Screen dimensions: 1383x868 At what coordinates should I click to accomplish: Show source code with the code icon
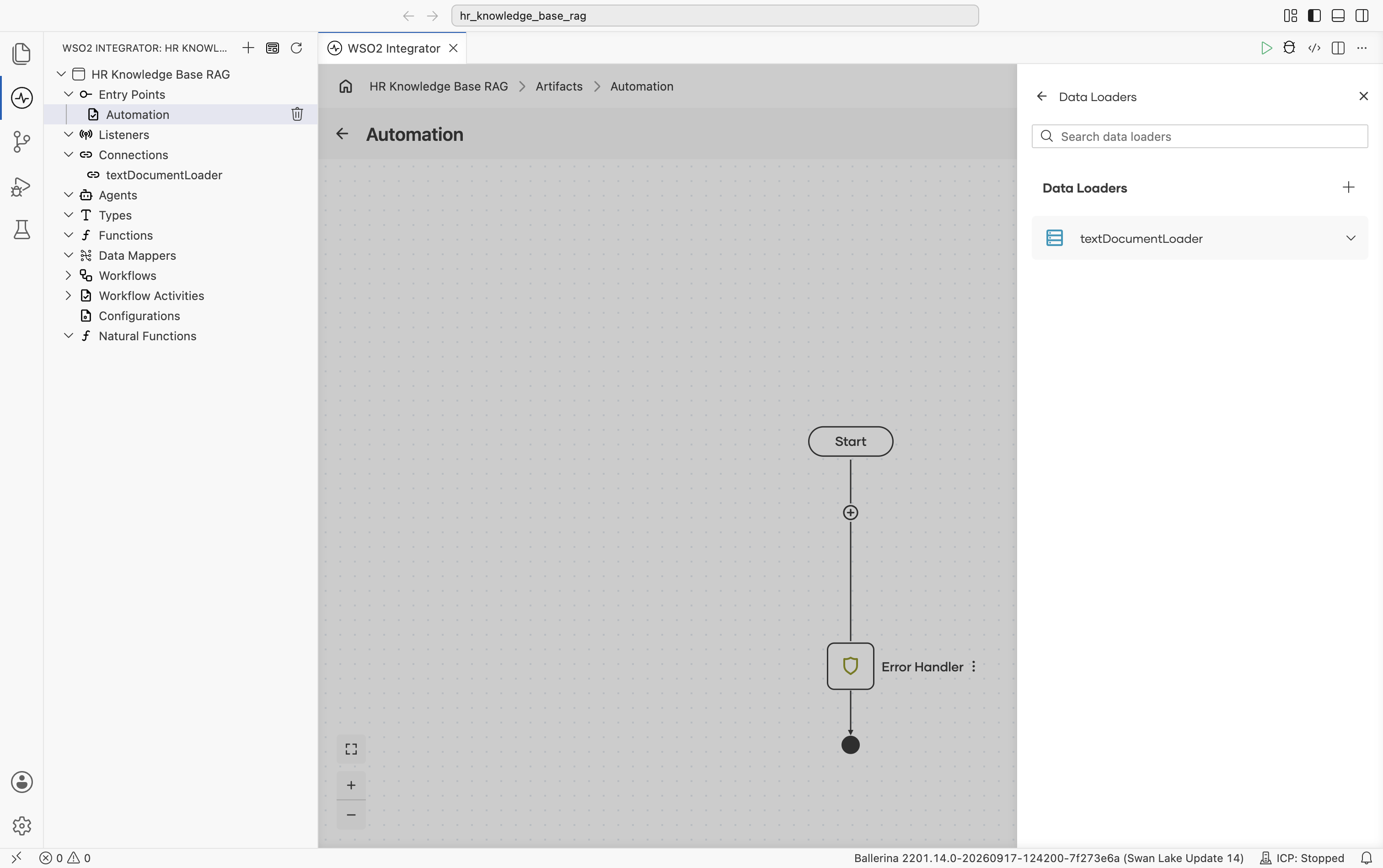[1313, 48]
